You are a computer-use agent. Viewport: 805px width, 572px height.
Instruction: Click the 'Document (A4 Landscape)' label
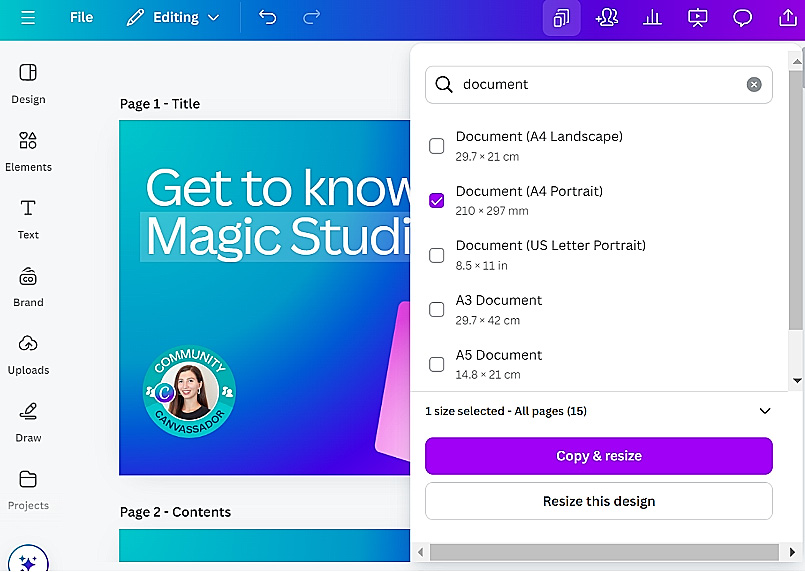[539, 137]
